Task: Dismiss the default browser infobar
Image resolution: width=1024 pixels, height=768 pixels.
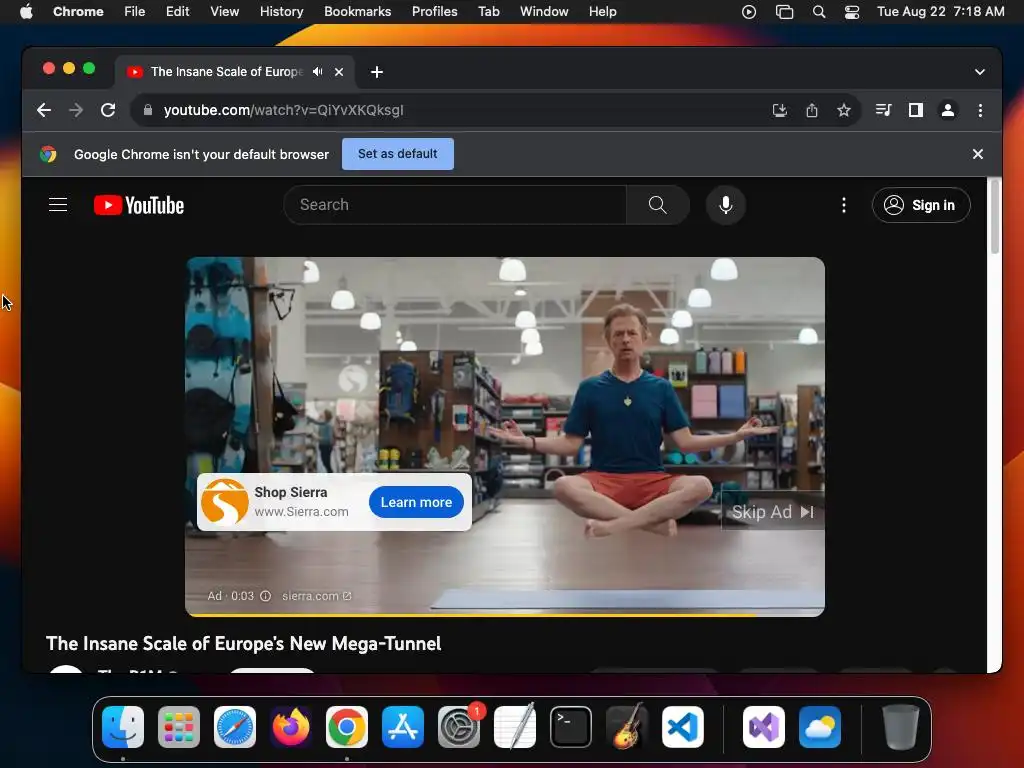Action: [978, 154]
